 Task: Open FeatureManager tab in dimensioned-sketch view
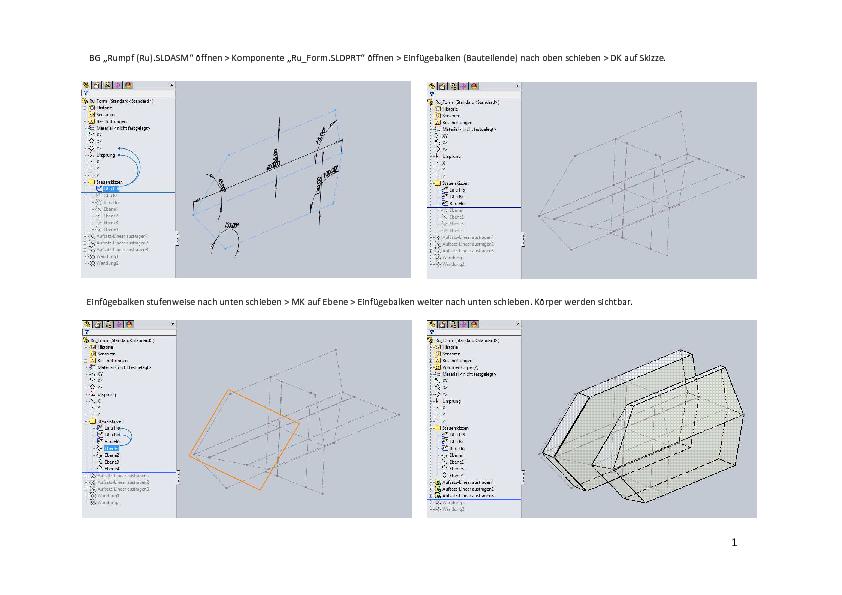[86, 85]
